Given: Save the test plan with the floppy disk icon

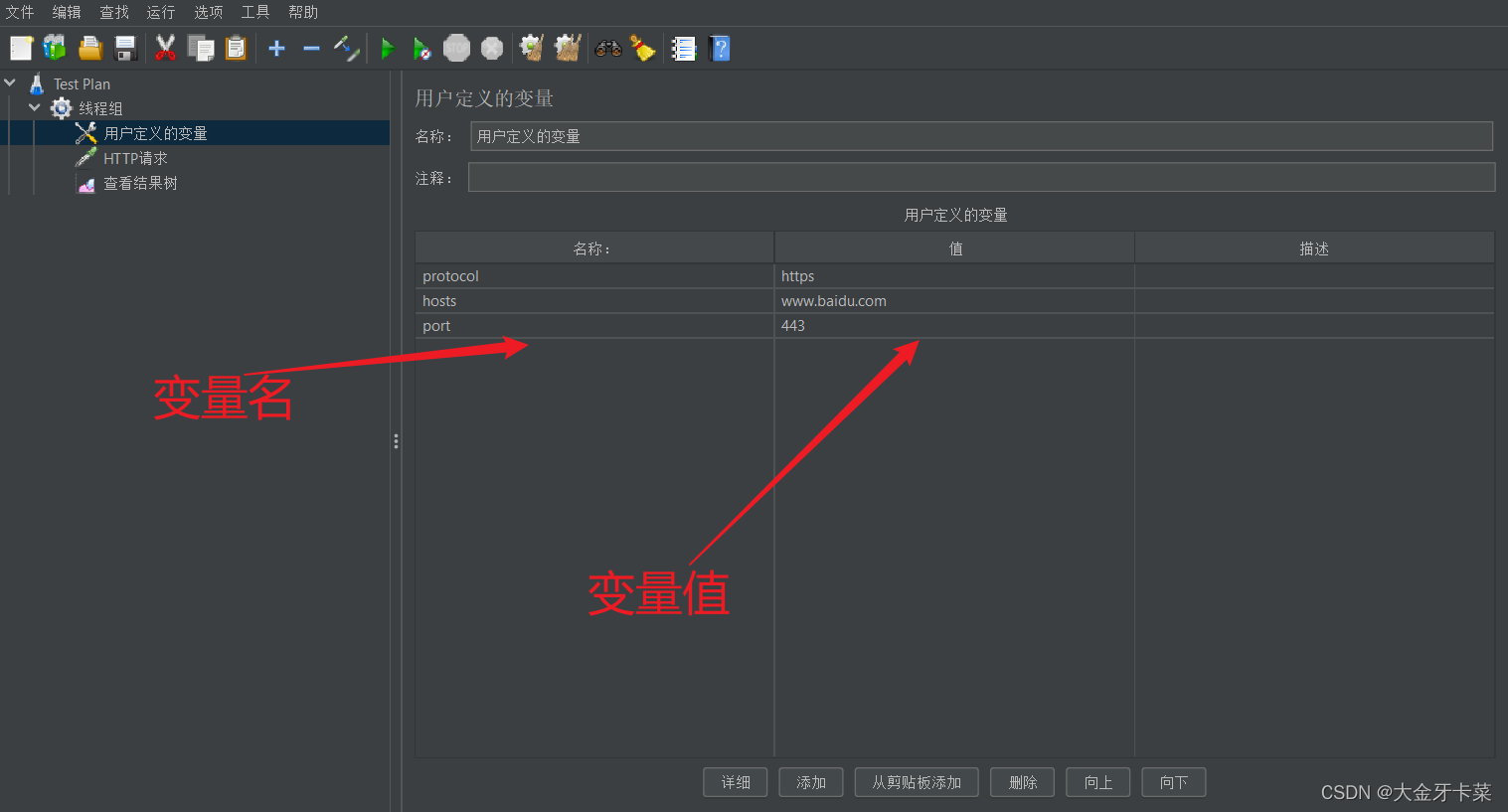Looking at the screenshot, I should click(x=125, y=48).
